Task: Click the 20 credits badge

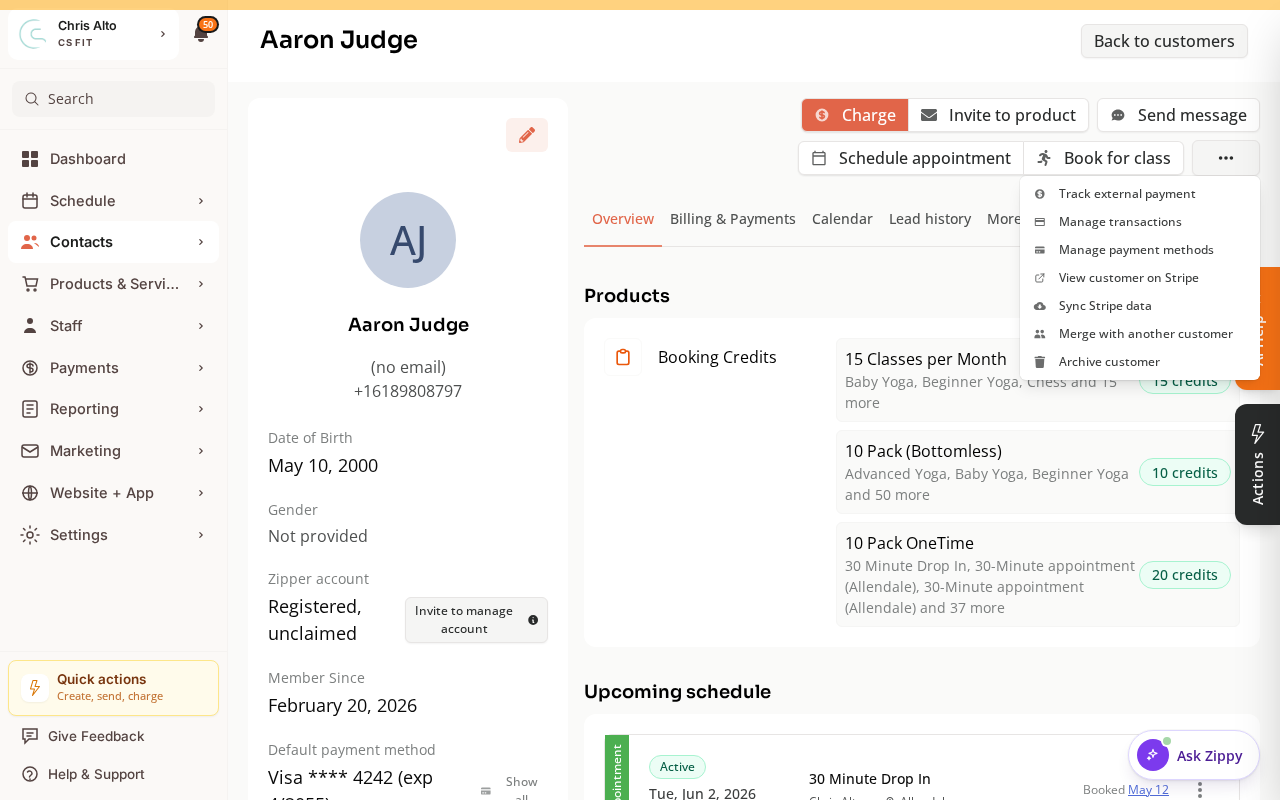Action: 1185,575
